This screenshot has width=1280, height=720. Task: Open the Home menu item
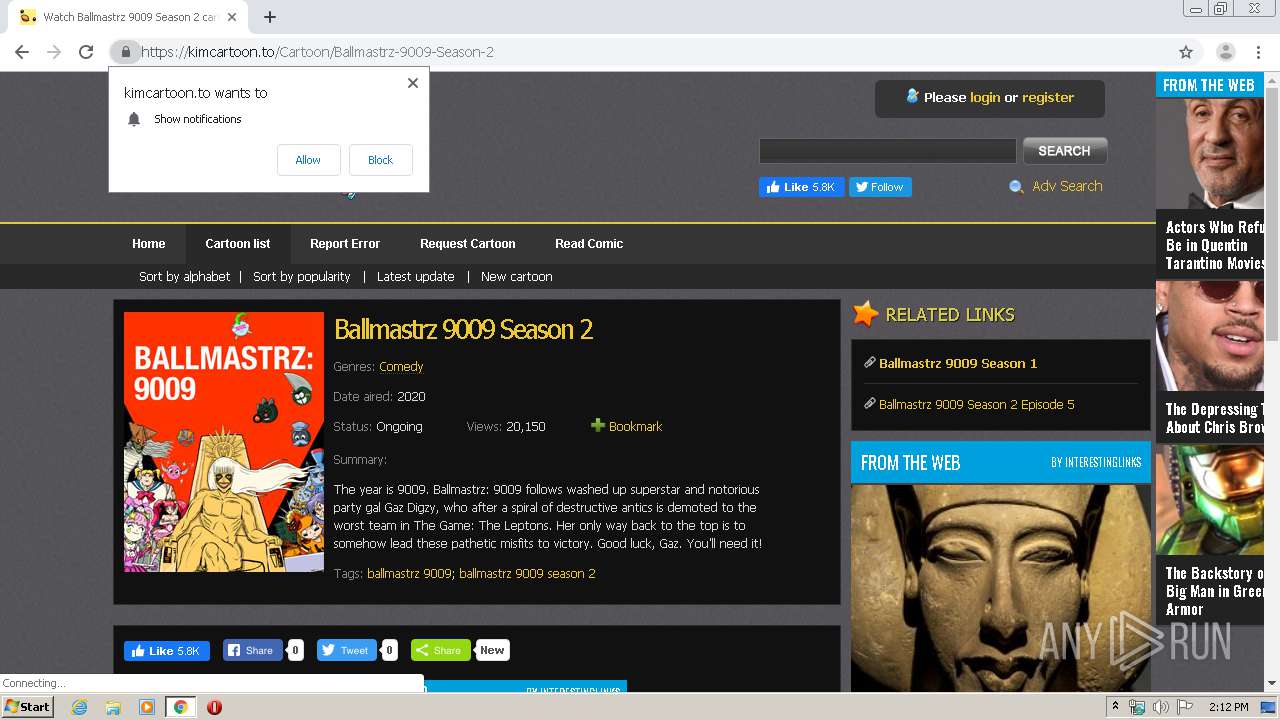pos(149,243)
